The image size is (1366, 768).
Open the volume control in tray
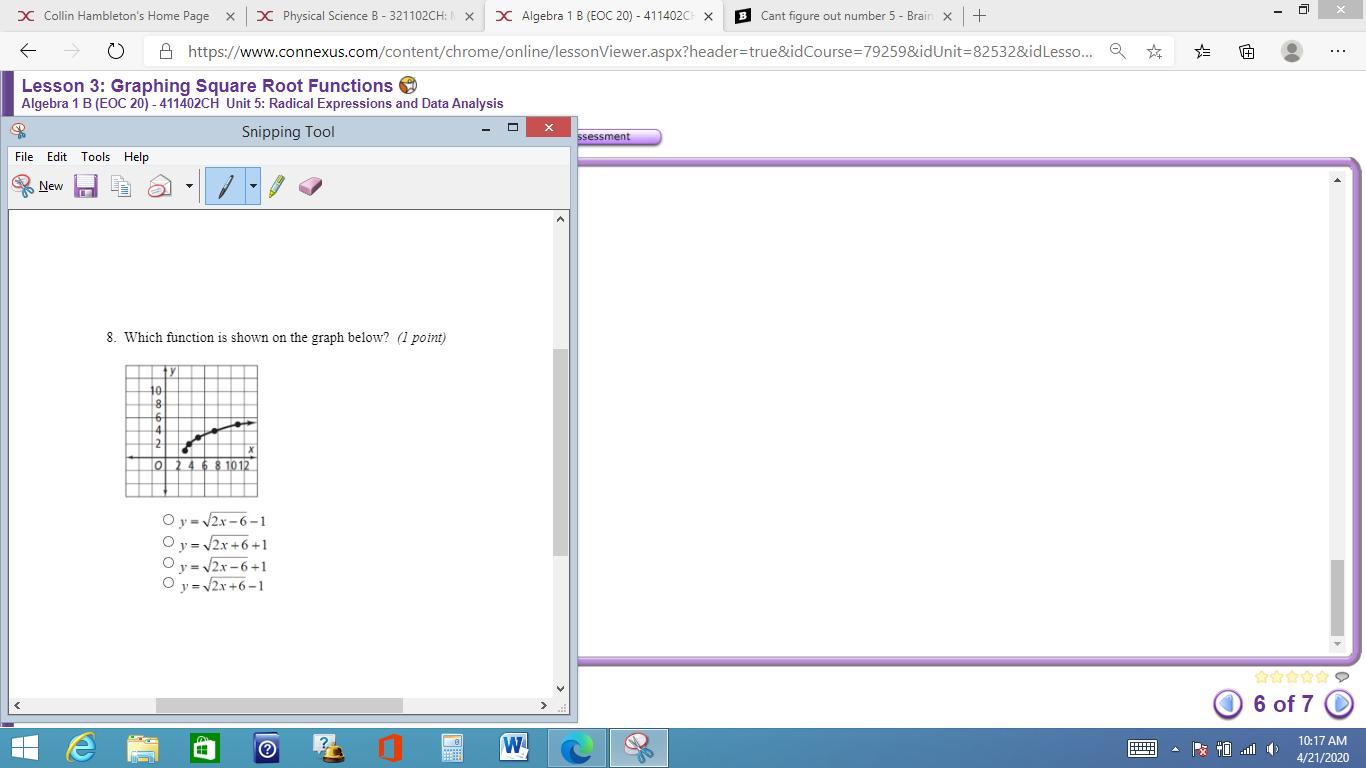pos(1272,748)
